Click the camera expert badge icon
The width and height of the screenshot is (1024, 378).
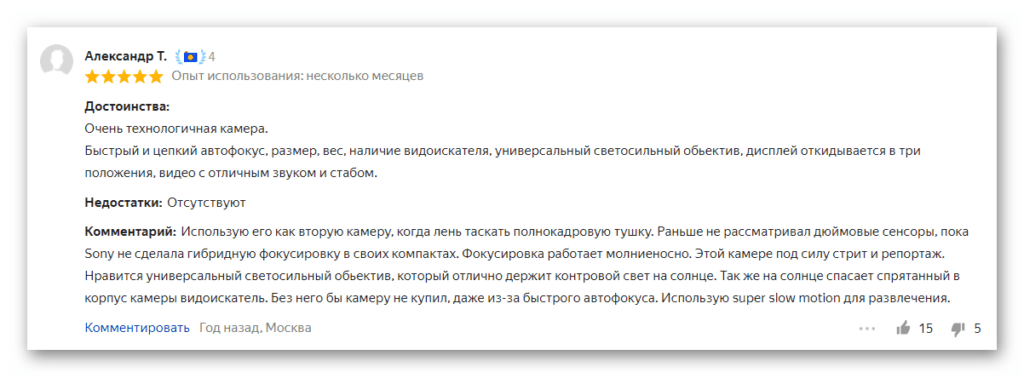click(191, 57)
